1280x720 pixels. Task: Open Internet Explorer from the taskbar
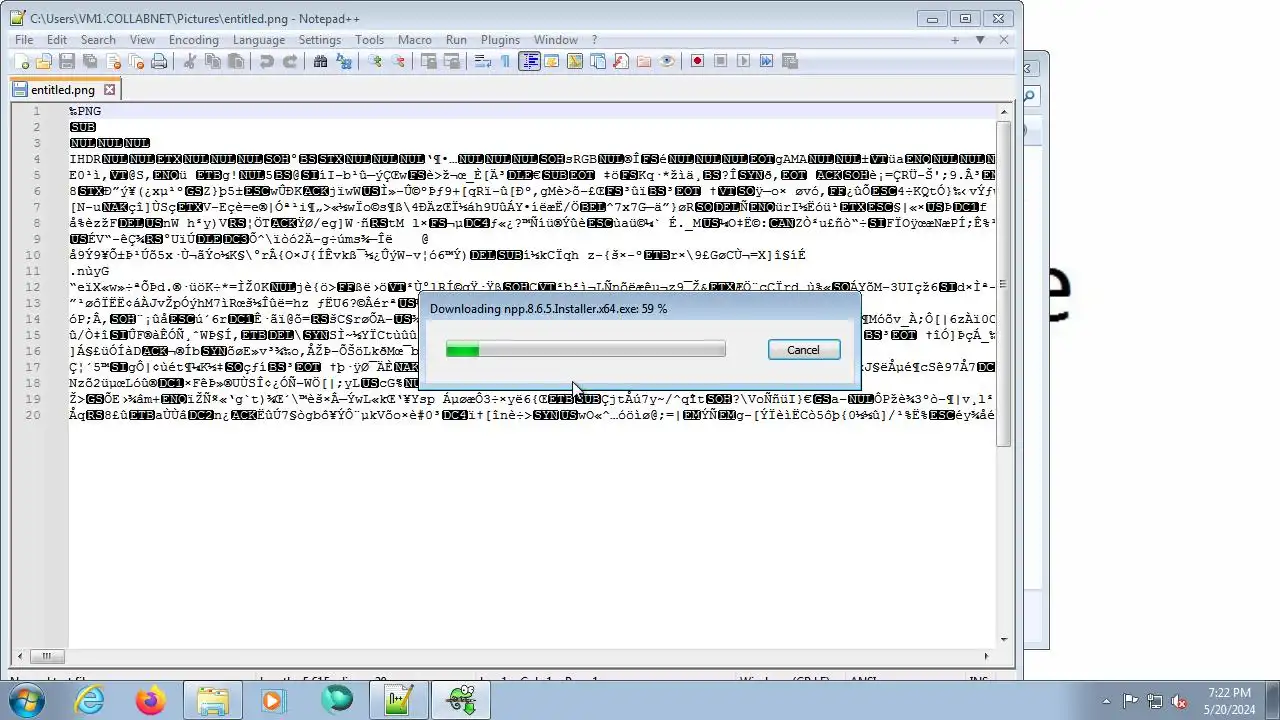point(90,701)
